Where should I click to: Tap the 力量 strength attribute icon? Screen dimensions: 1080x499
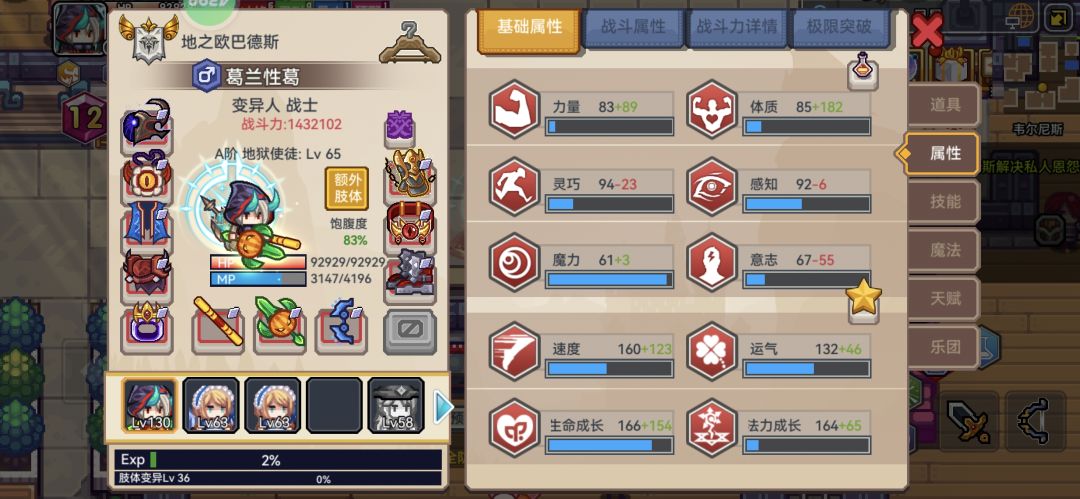(515, 110)
